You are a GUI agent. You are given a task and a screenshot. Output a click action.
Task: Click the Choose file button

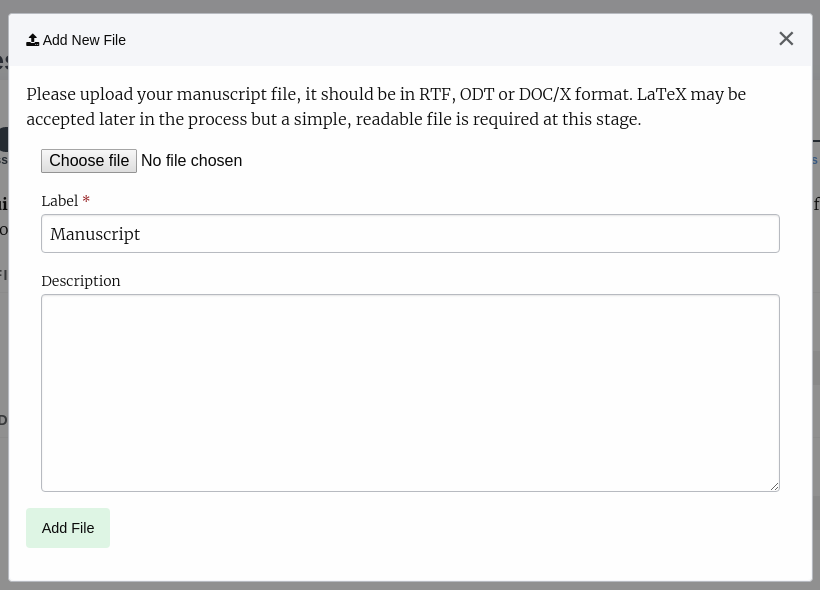[89, 161]
